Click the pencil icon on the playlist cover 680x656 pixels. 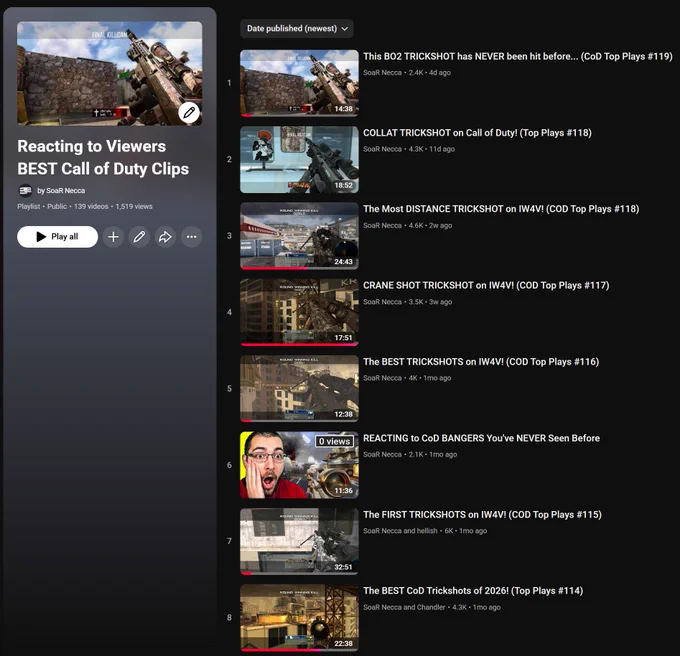189,113
